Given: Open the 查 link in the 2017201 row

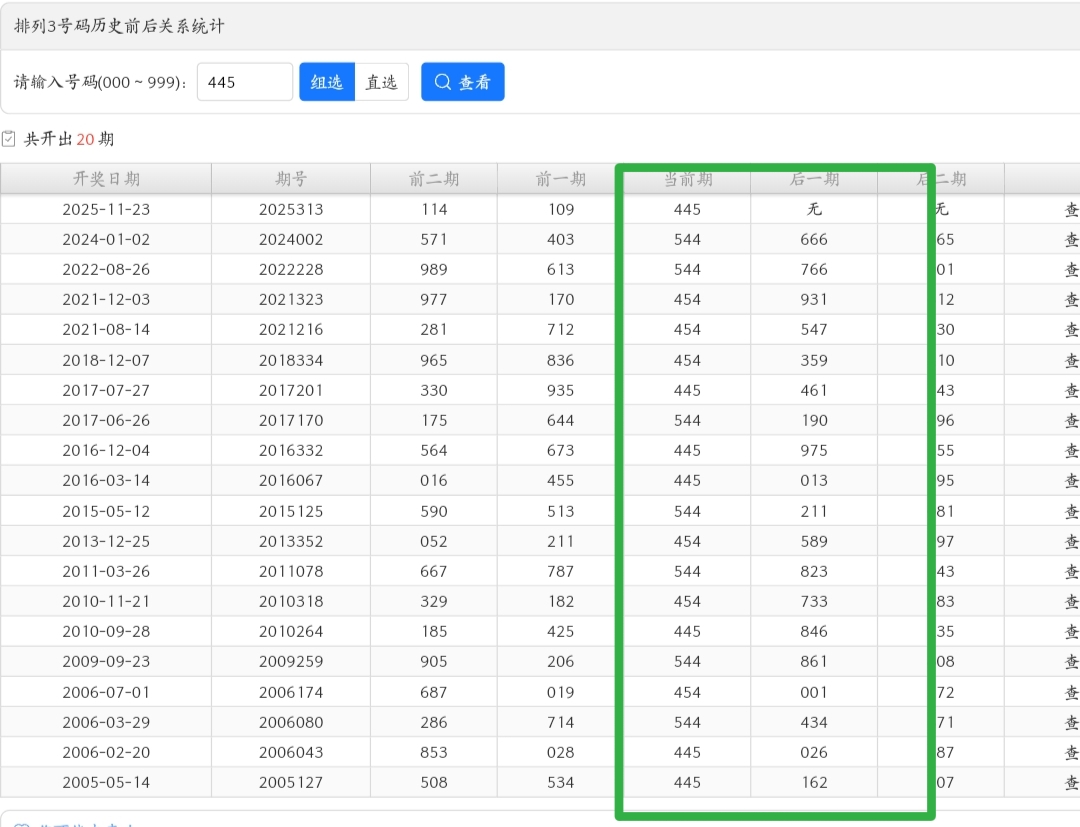Looking at the screenshot, I should (x=1071, y=391).
